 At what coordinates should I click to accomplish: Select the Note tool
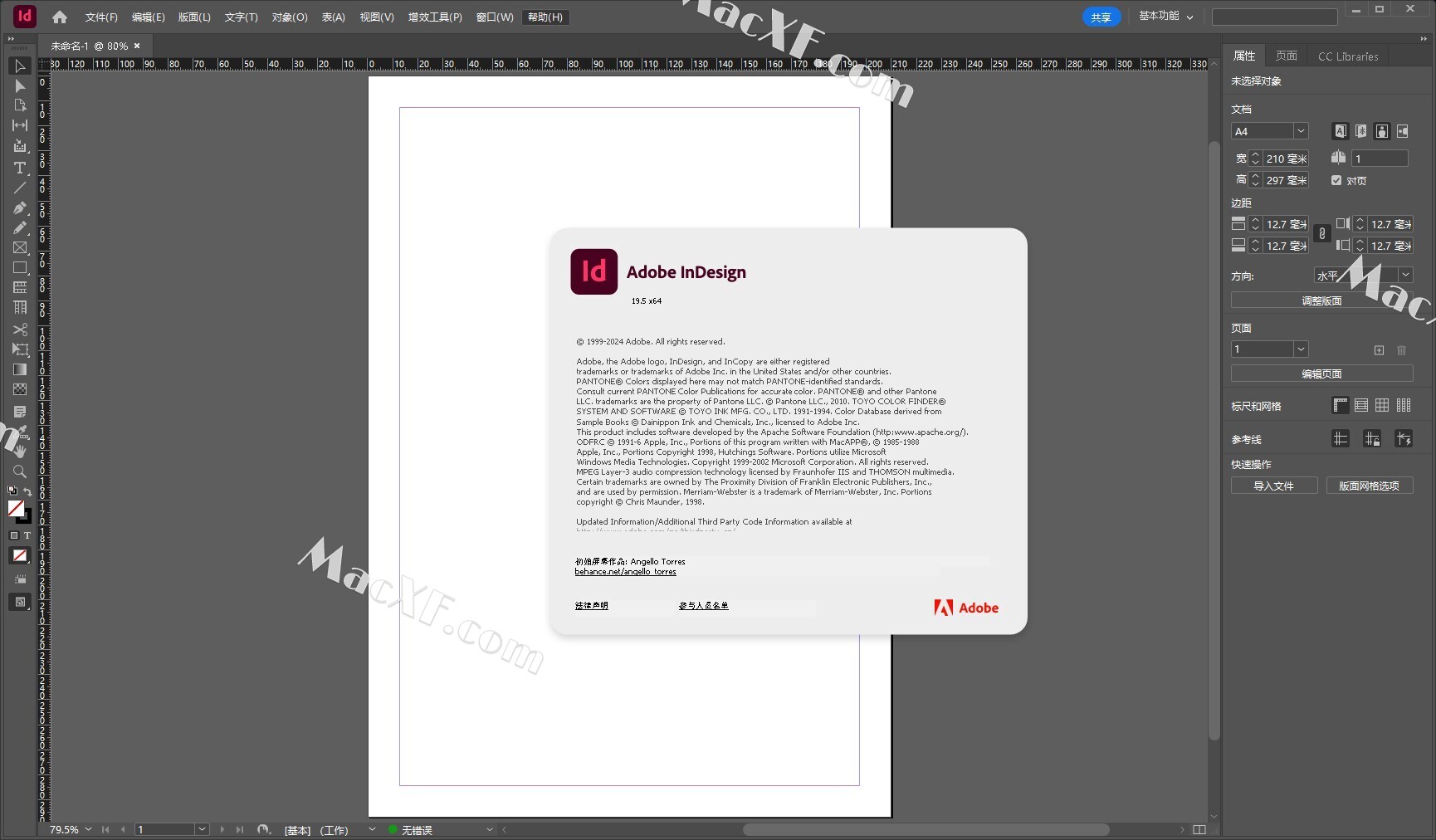coord(20,412)
